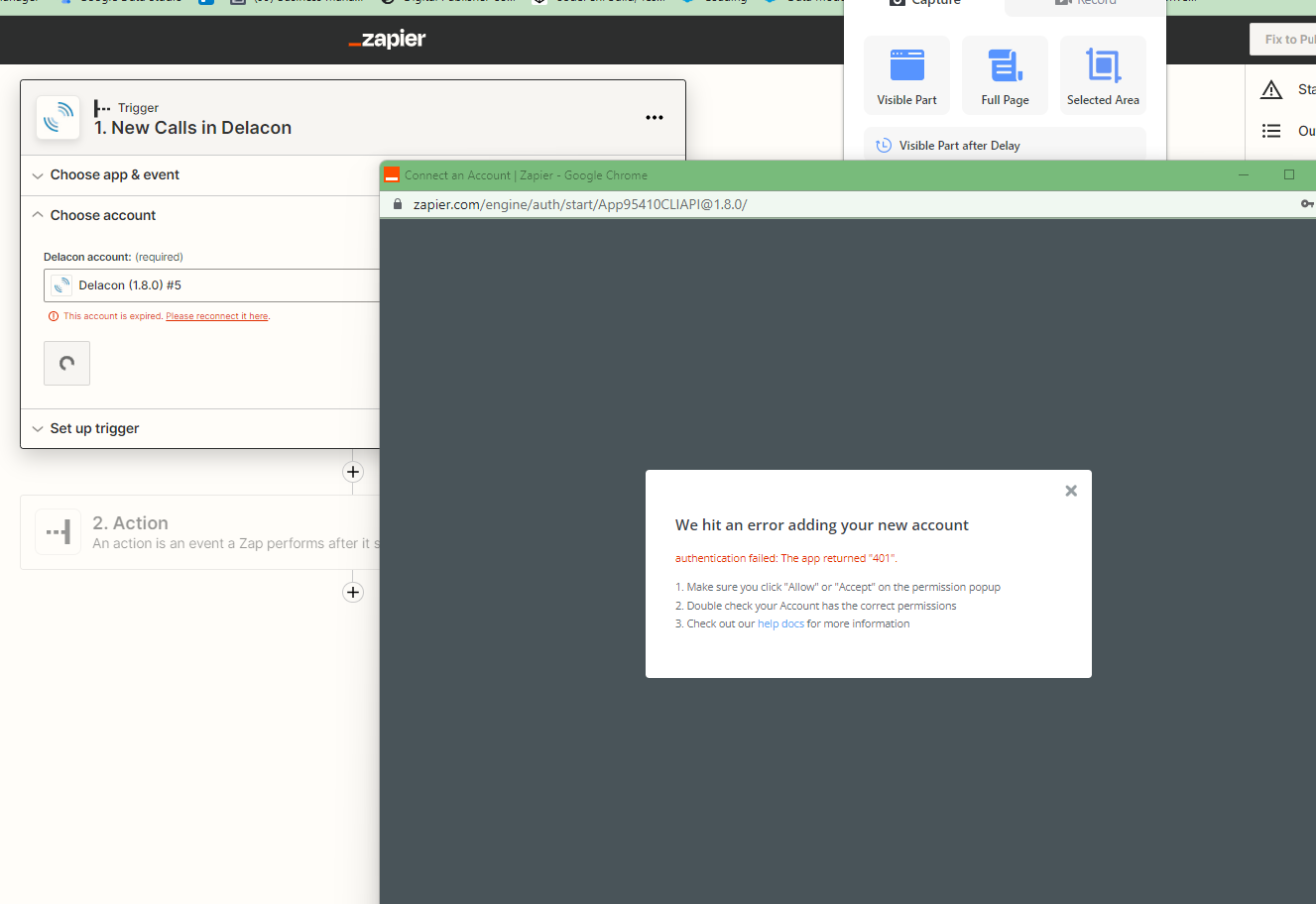Click the Connect an Account window title text
This screenshot has height=904, width=1316.
tap(526, 174)
